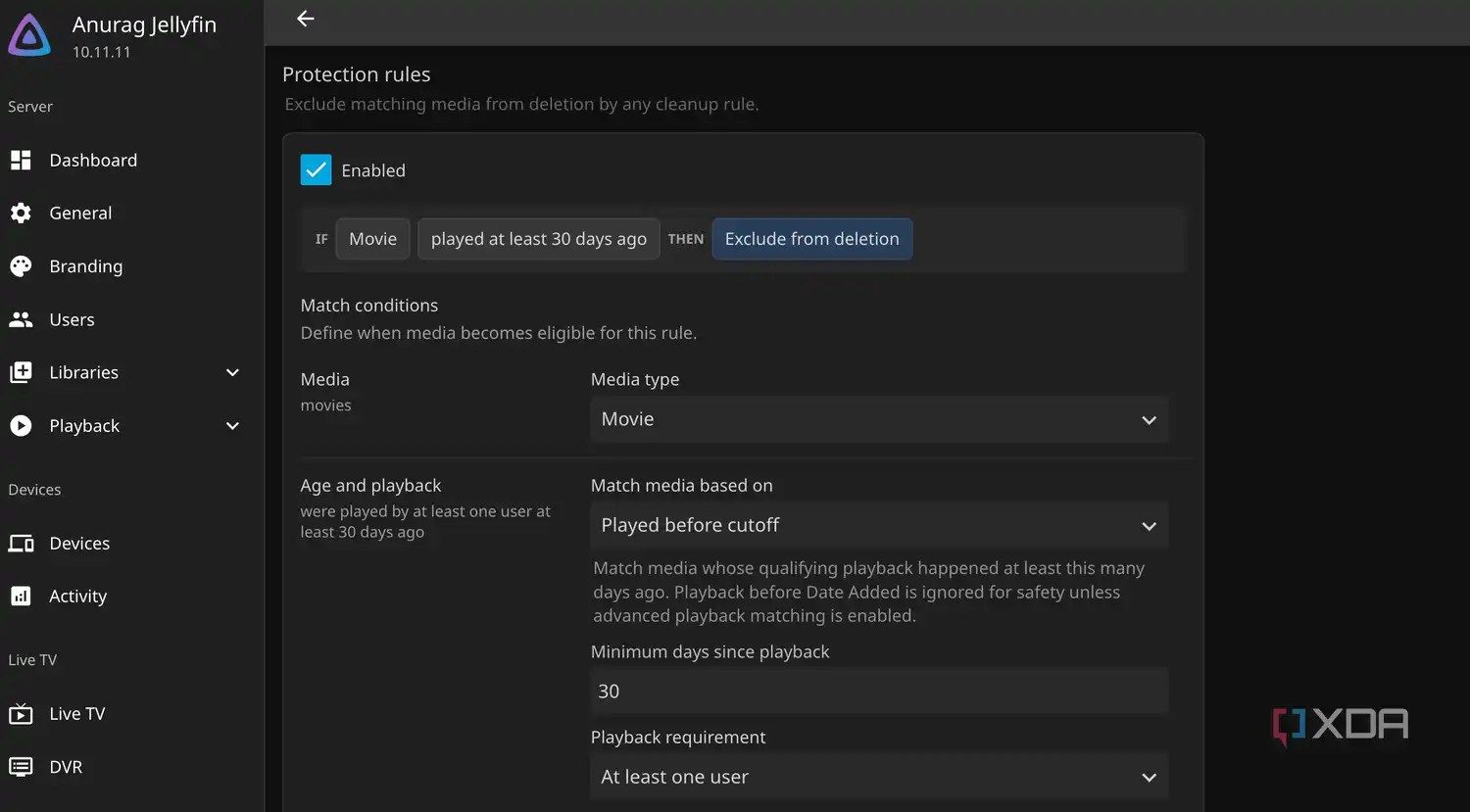Open the Media type dropdown

coord(879,419)
